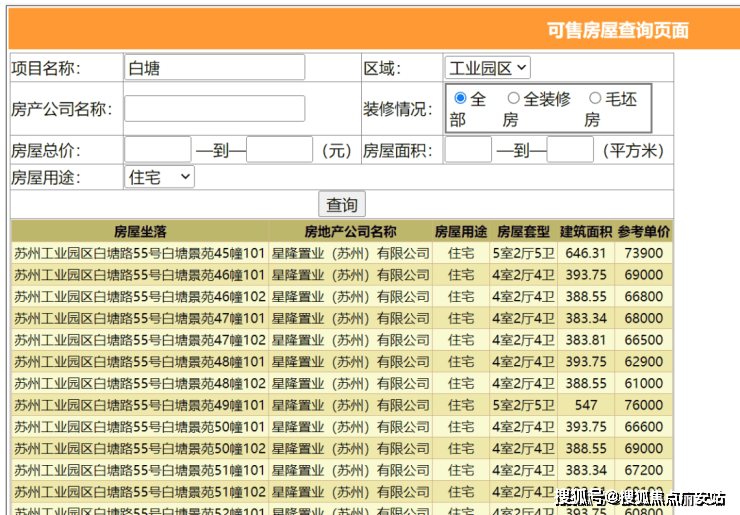Open the 区域 dropdown showing 工业园区
The height and width of the screenshot is (515, 740).
tap(487, 68)
